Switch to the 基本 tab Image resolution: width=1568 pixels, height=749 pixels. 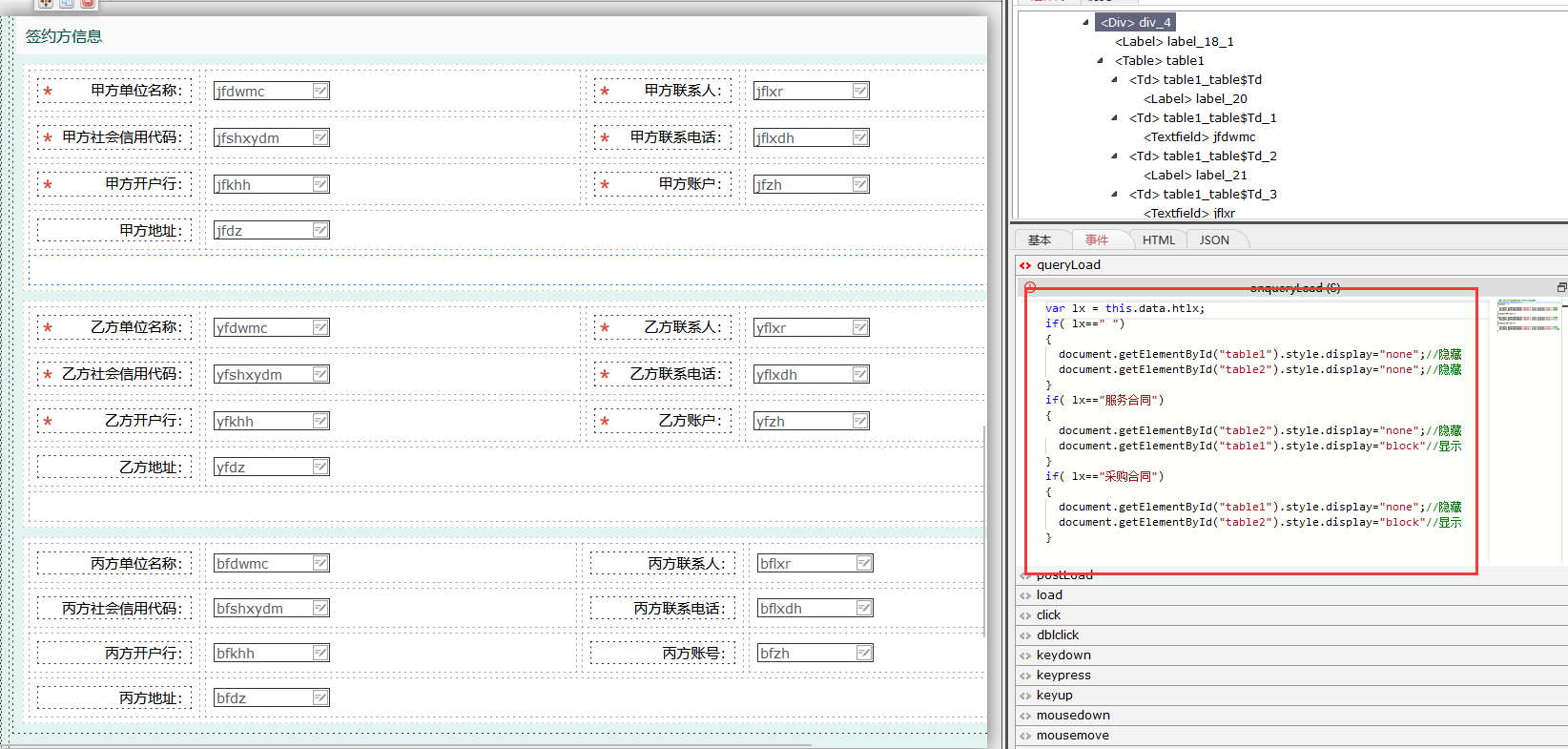click(1040, 240)
